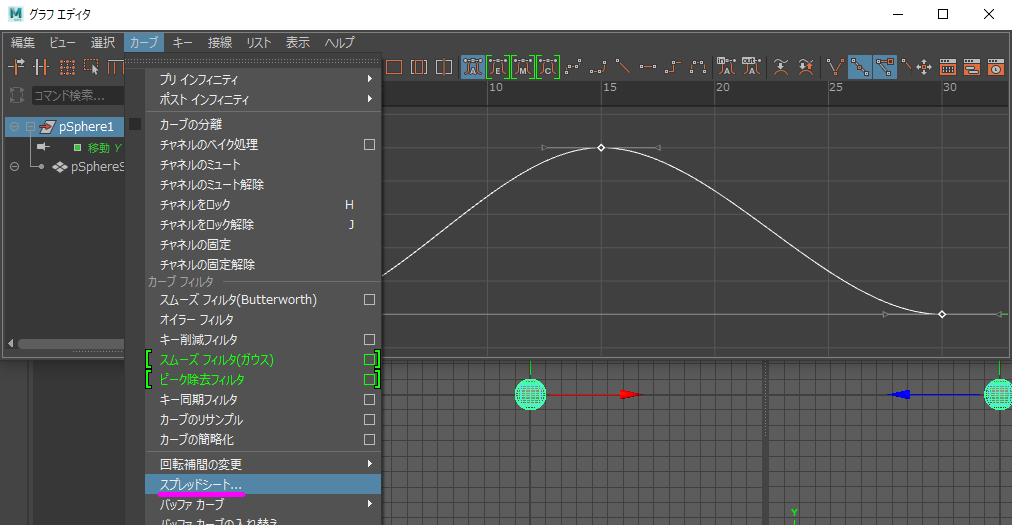Screen dimensions: 1012x525
Task: Click the Lock Tangent Length icon
Action: tap(907, 65)
